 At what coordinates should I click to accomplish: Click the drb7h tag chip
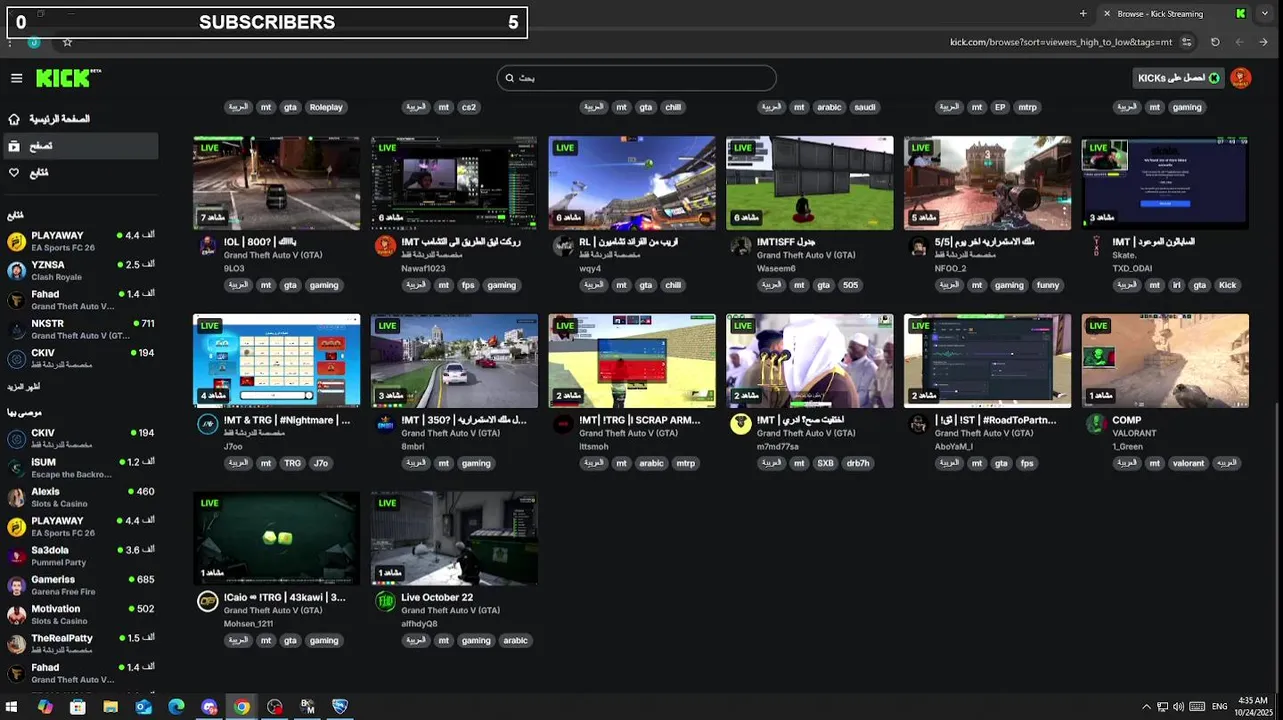pyautogui.click(x=858, y=463)
